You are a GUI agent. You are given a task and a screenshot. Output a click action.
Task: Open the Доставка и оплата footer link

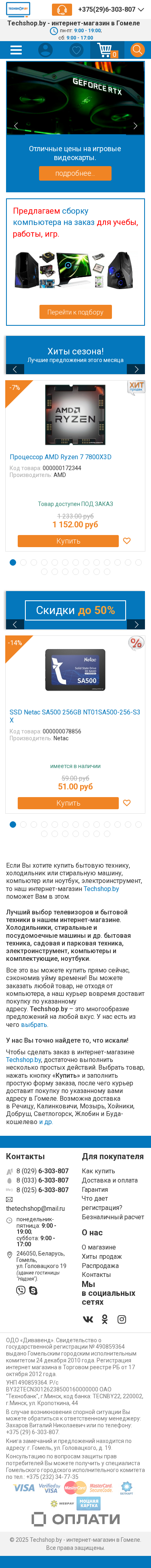[x=110, y=1180]
